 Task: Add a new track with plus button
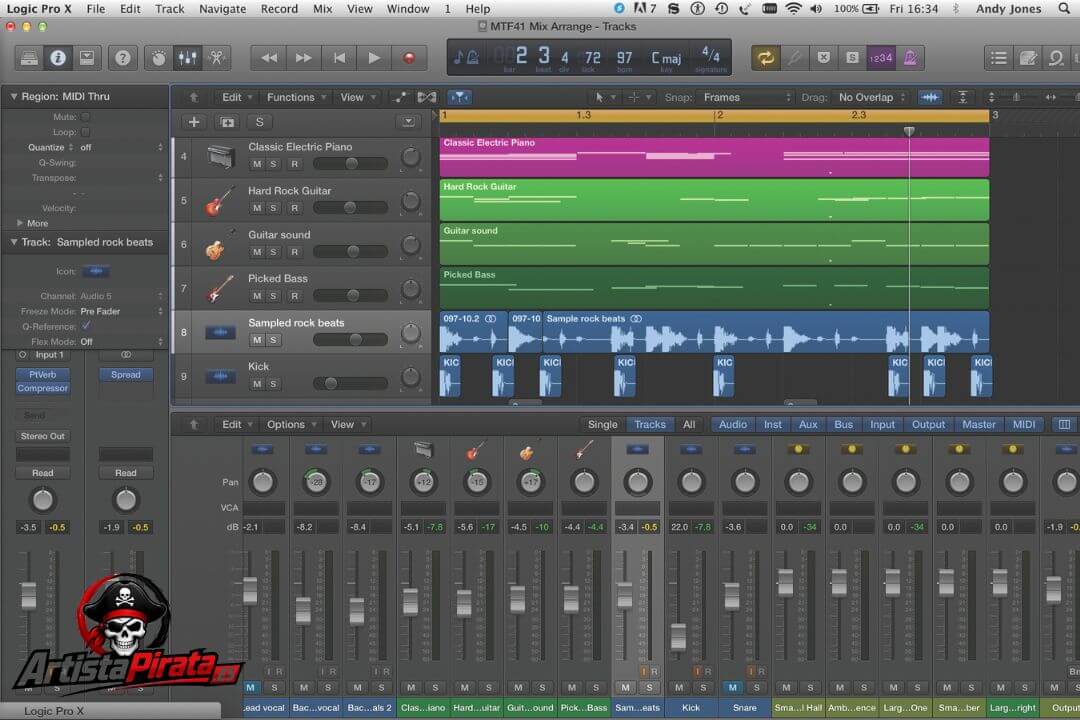(x=194, y=122)
